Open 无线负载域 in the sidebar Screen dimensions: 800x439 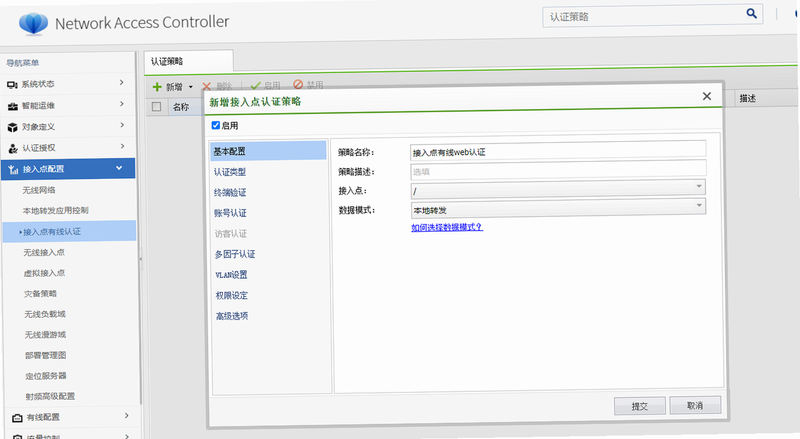point(45,314)
